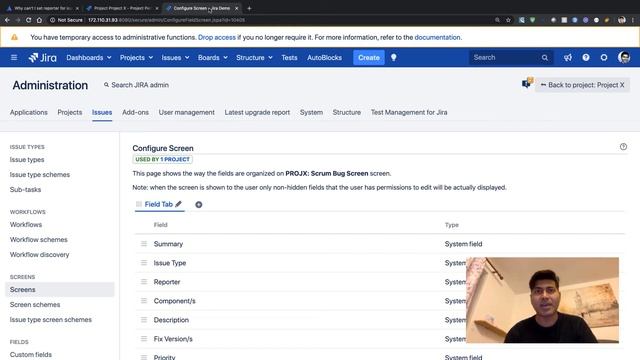Viewport: 640px width, 360px height.
Task: Grab the Fix Version/s row drag handle
Action: coord(144,339)
